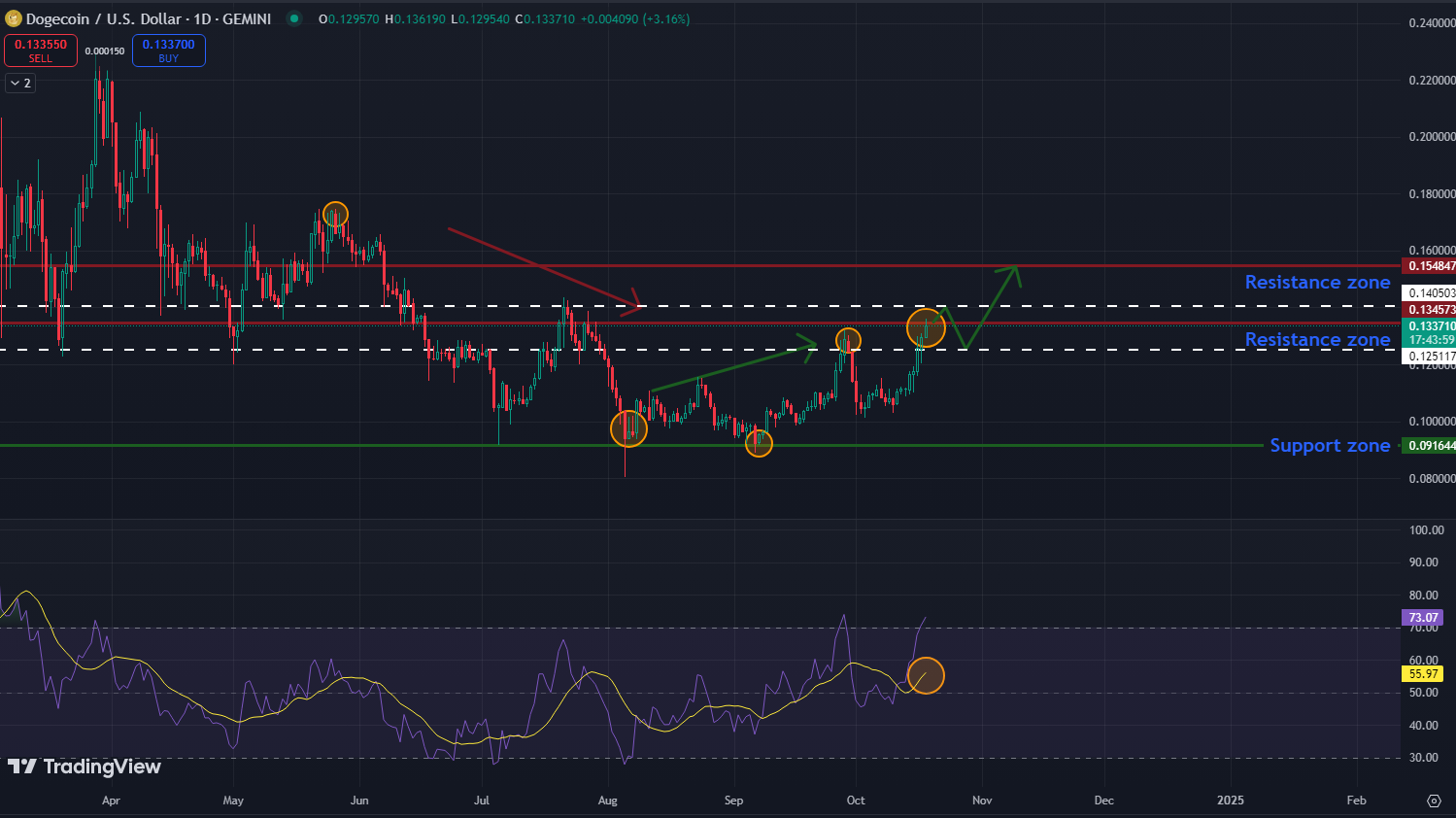
Task: Click the close value C0.133710 in legend
Action: (545, 18)
